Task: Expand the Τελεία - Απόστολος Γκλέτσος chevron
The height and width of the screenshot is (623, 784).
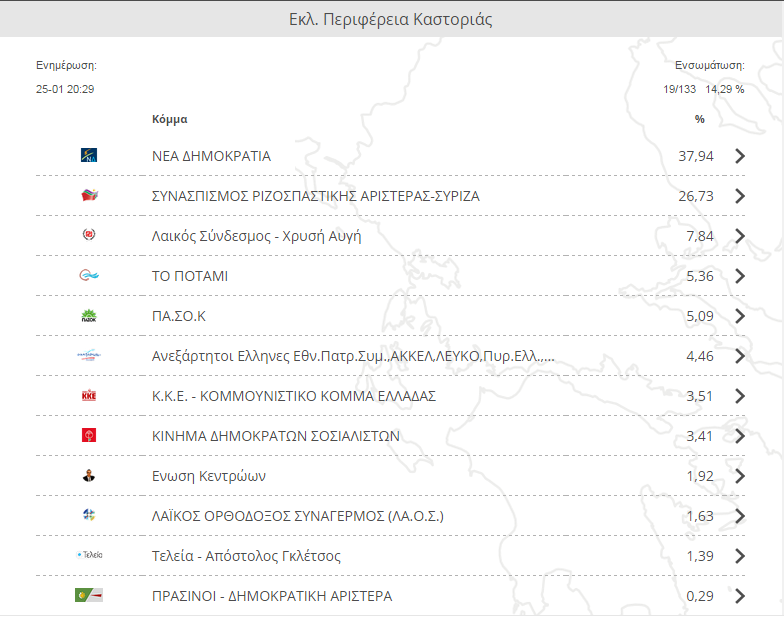Action: pyautogui.click(x=740, y=556)
